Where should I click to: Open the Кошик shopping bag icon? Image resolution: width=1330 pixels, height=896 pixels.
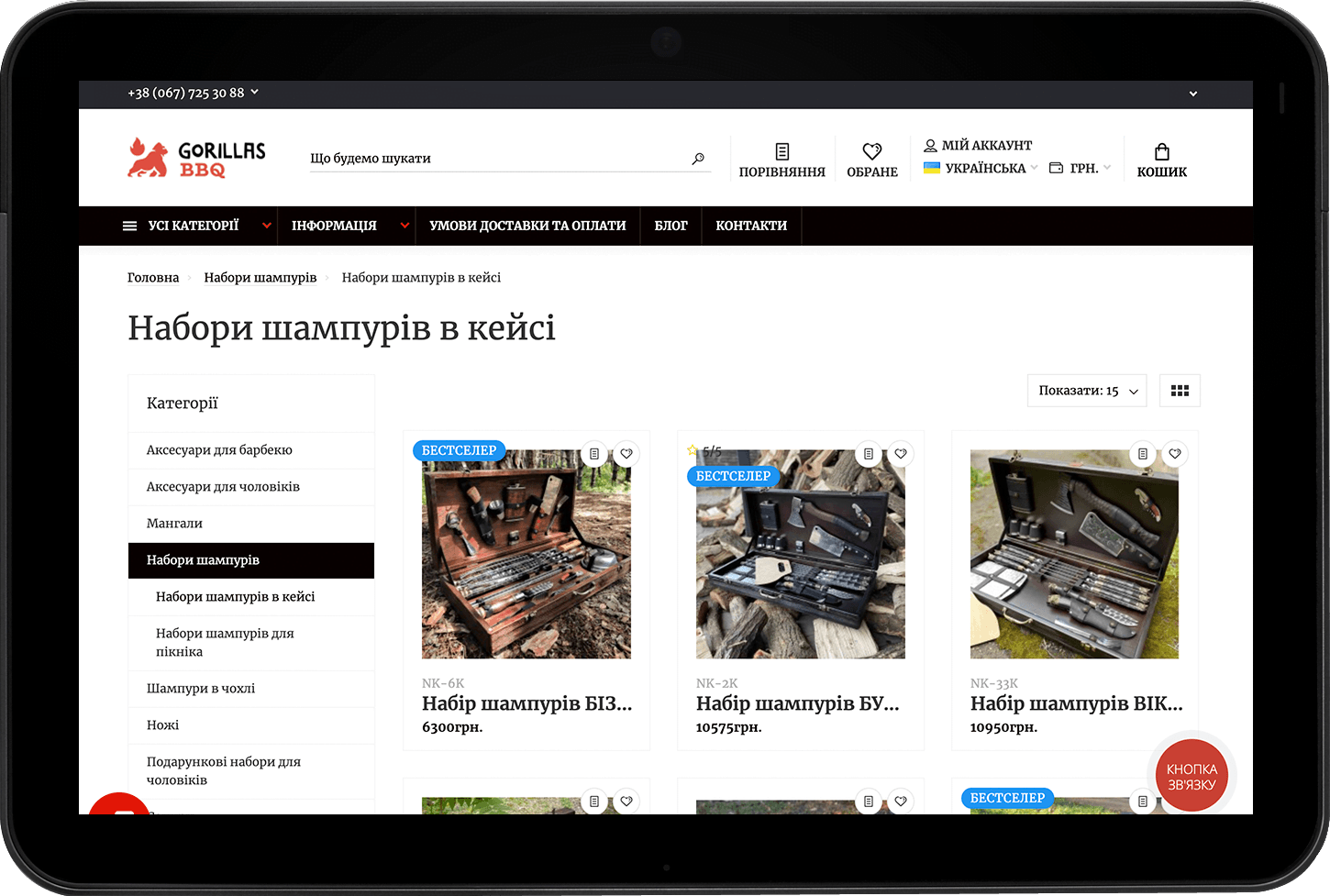point(1161,152)
